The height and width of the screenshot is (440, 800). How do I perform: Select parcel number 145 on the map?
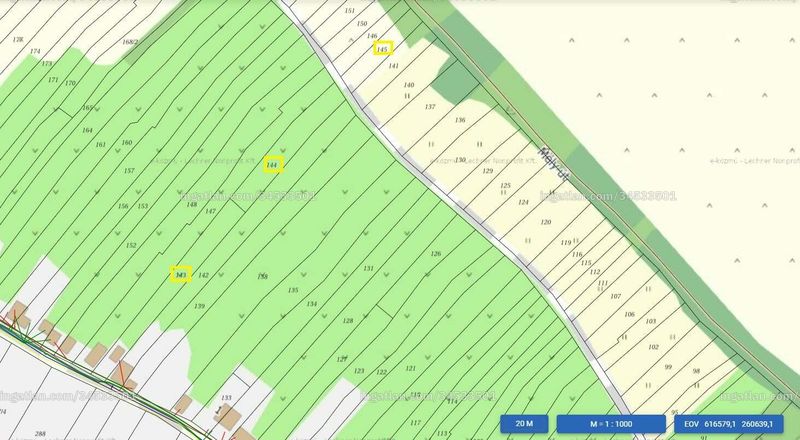383,49
